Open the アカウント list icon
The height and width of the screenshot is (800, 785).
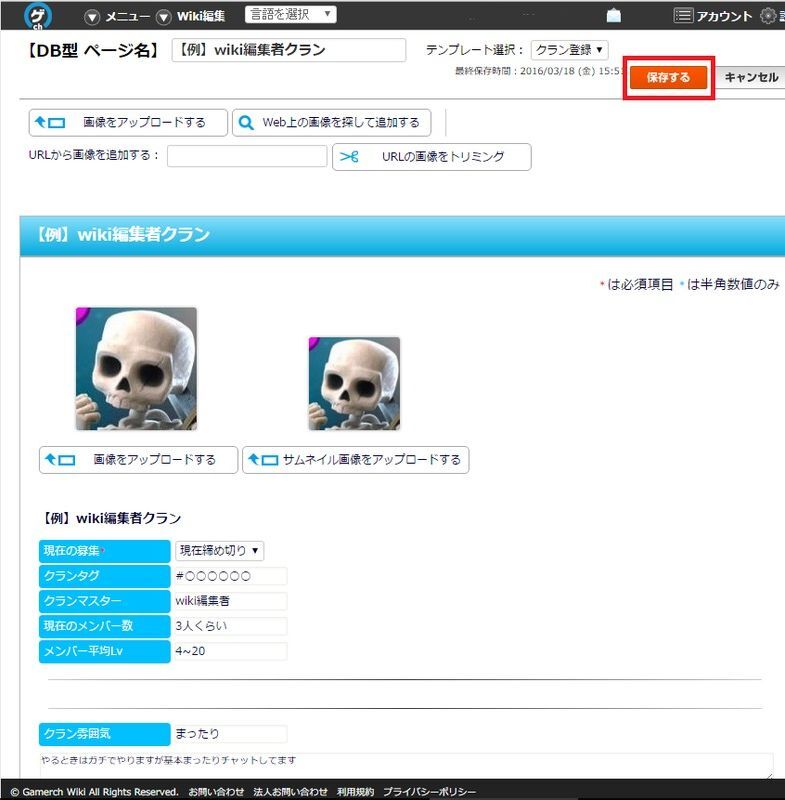coord(684,16)
